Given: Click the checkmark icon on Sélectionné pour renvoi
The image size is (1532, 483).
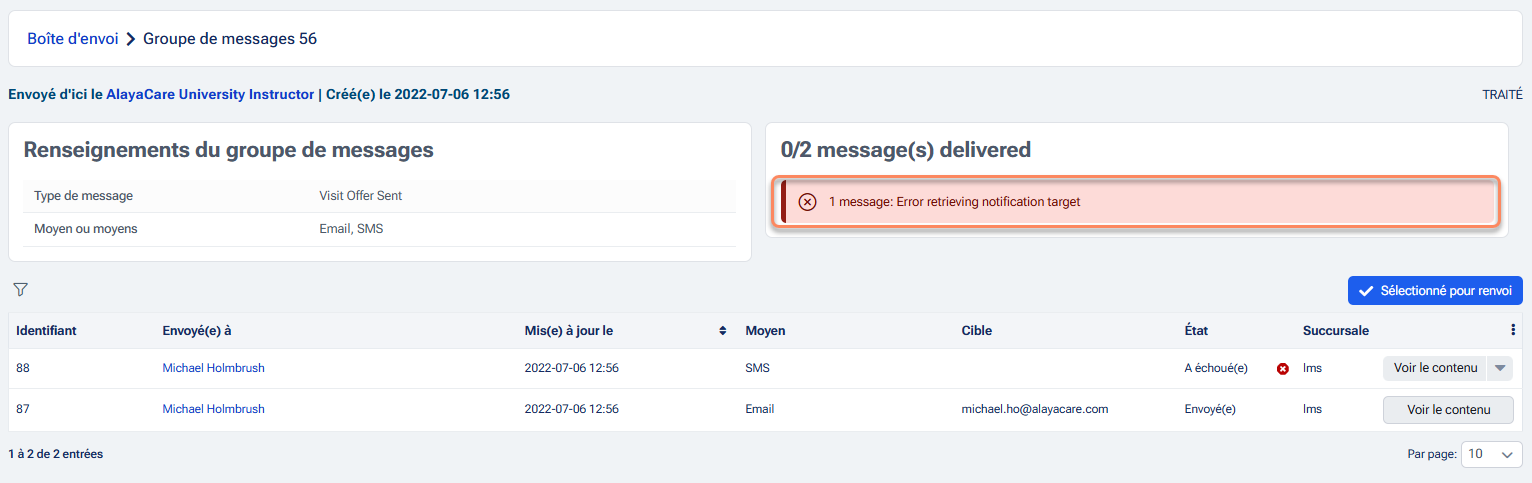Looking at the screenshot, I should pyautogui.click(x=1365, y=291).
